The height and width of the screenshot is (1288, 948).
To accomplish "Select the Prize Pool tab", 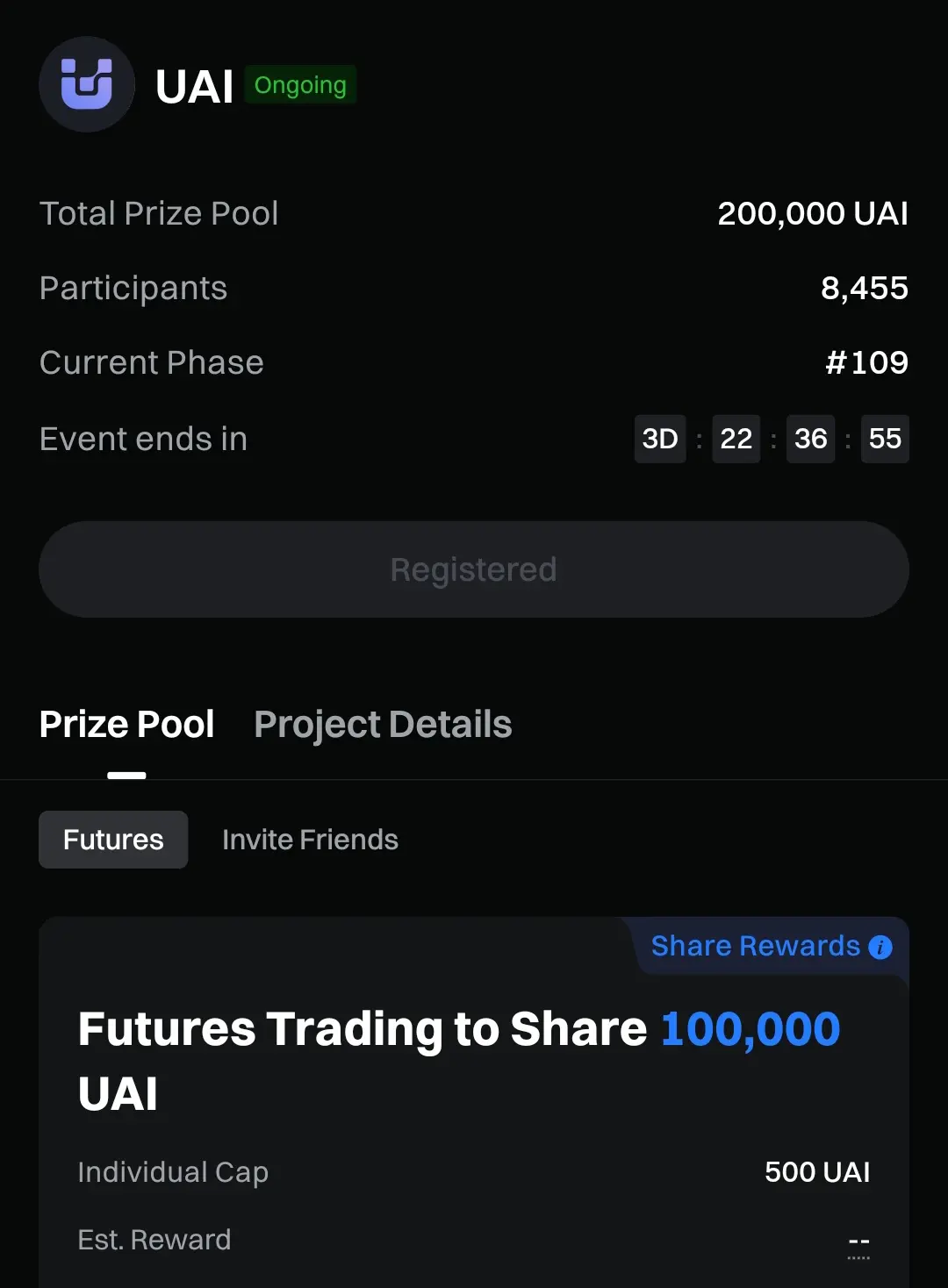I will pyautogui.click(x=127, y=725).
